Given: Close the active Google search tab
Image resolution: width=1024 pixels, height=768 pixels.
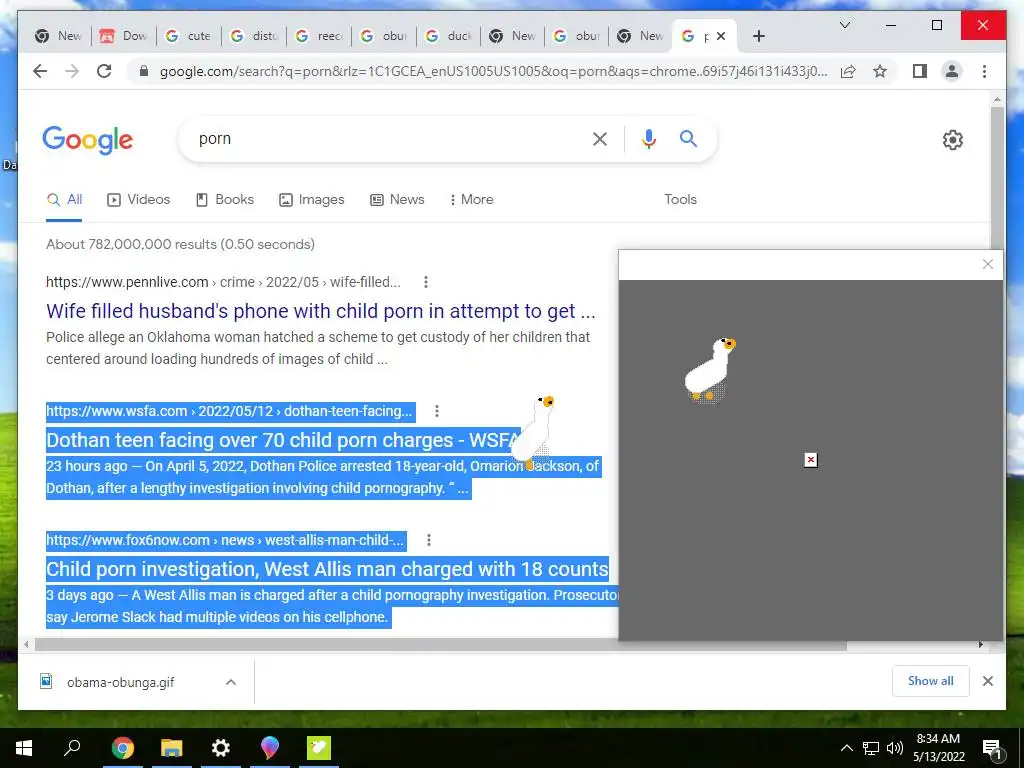Looking at the screenshot, I should tap(720, 36).
